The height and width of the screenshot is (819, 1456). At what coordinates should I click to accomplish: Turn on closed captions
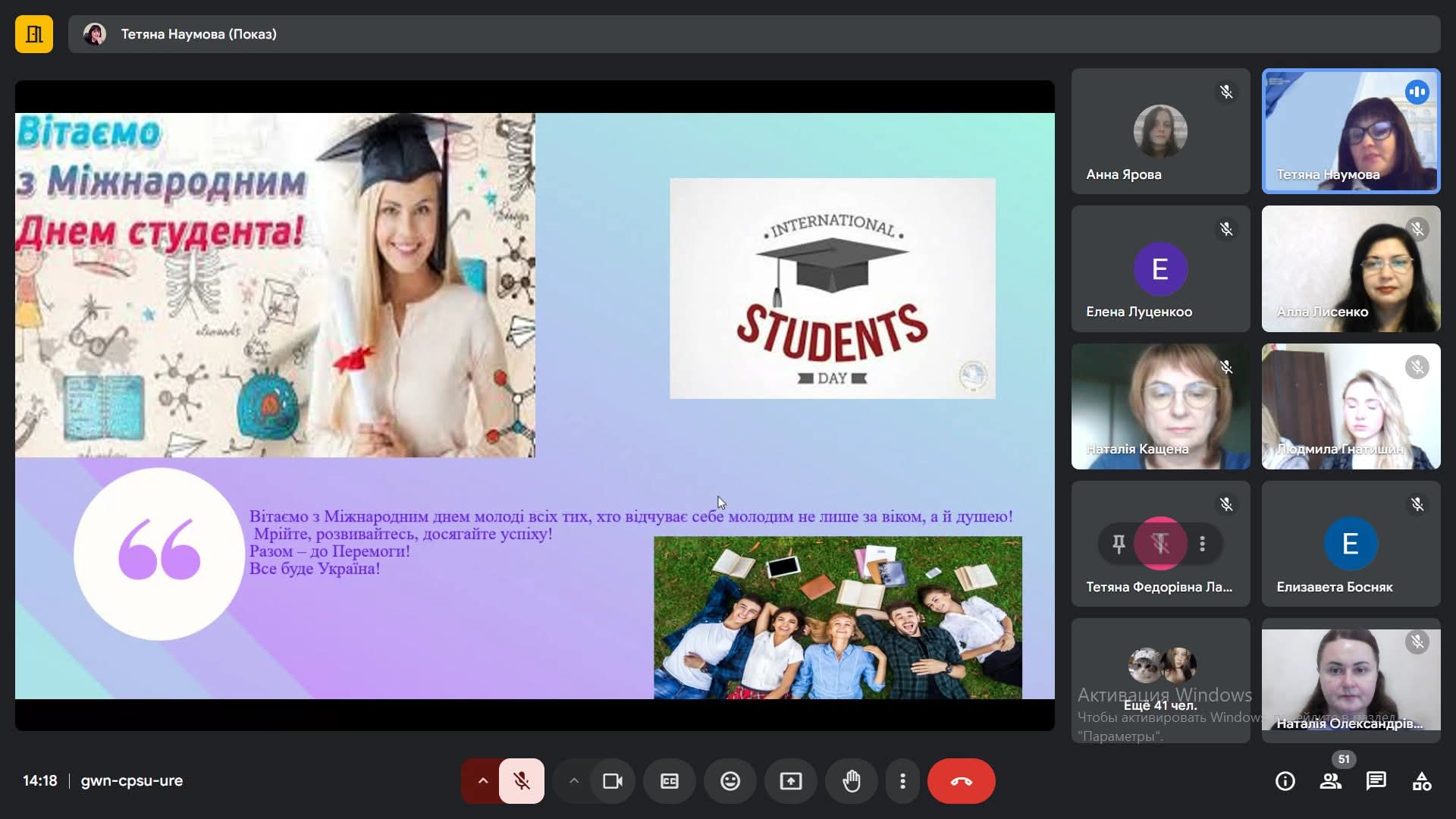click(669, 780)
